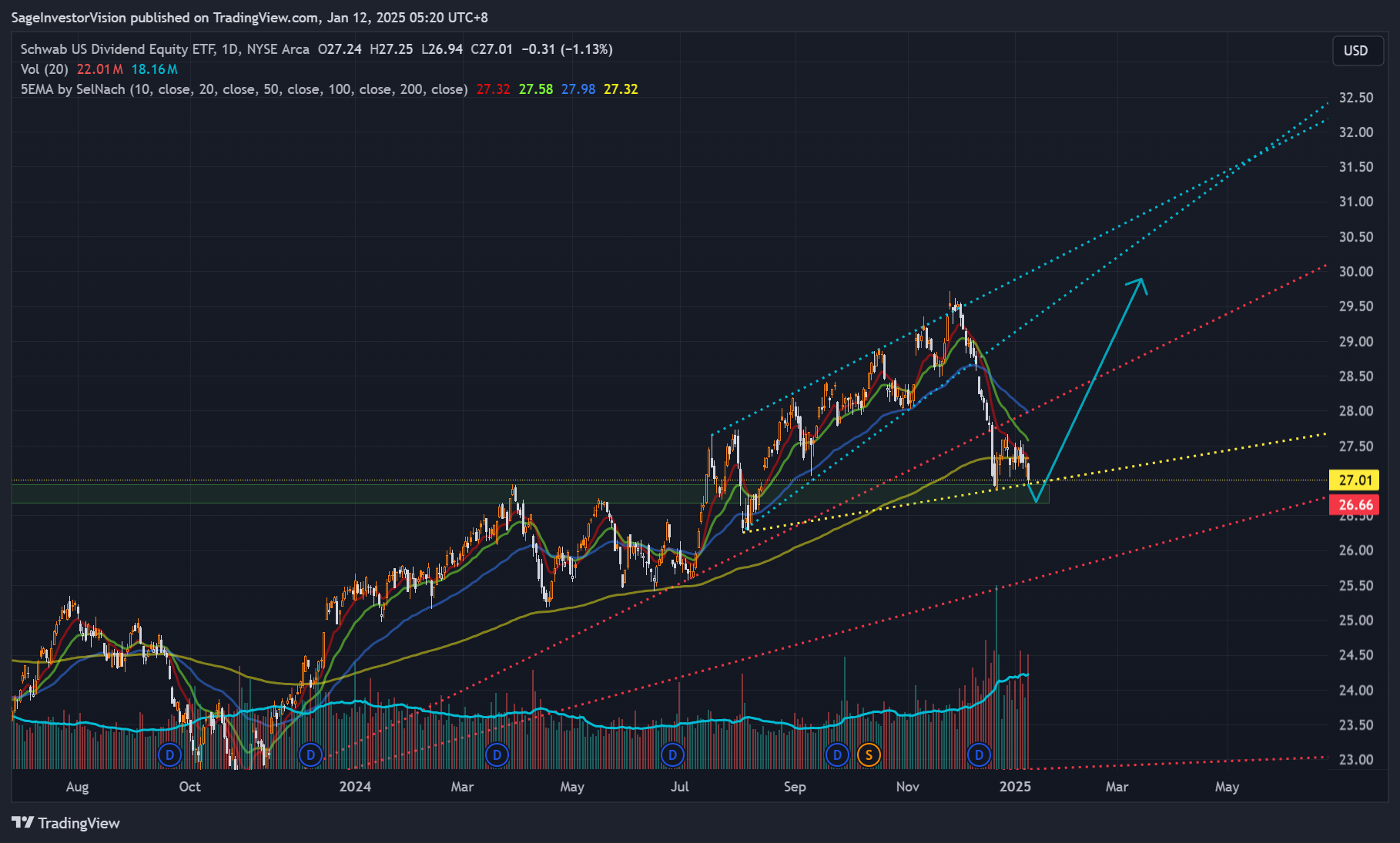This screenshot has width=1400, height=843.
Task: Click the Mar label for 2025 on time axis
Action: [1117, 787]
